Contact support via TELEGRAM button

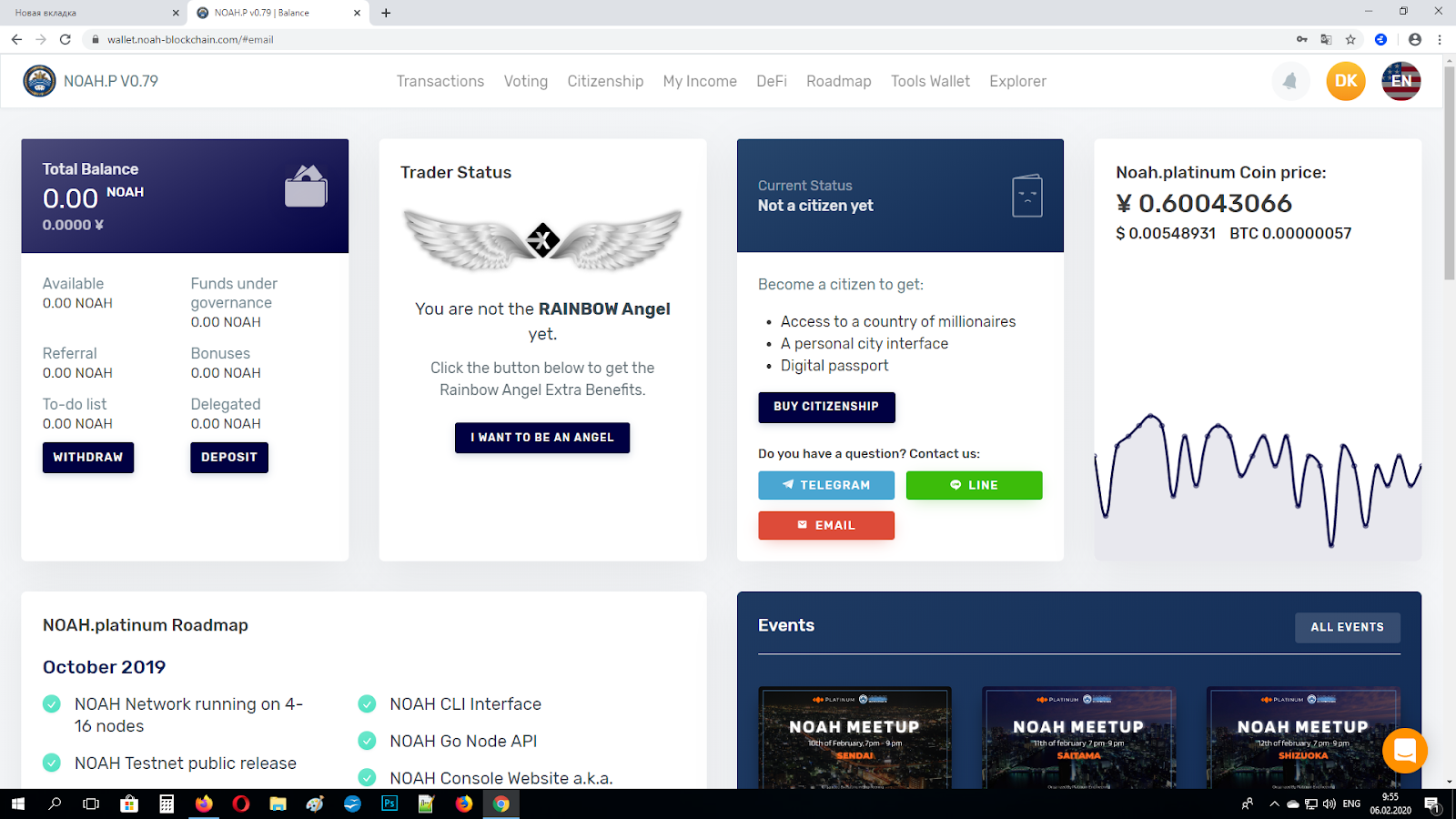click(826, 485)
